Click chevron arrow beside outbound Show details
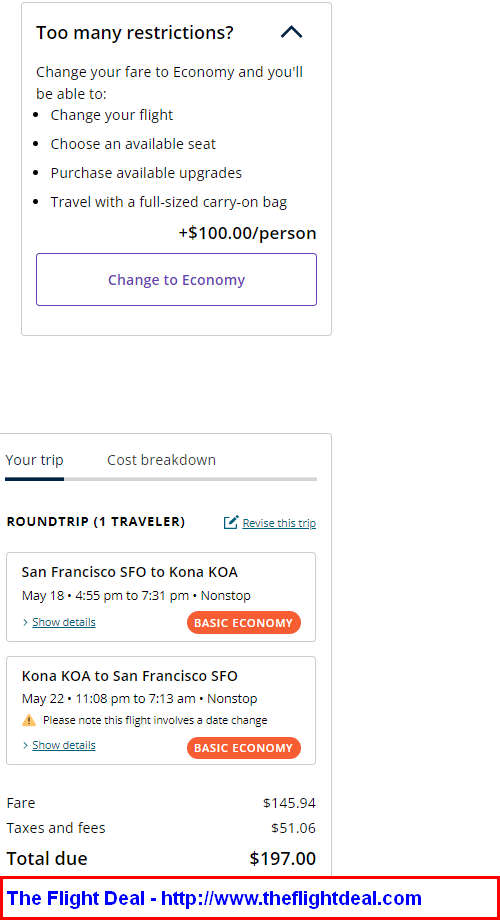The image size is (500, 920). 25,622
